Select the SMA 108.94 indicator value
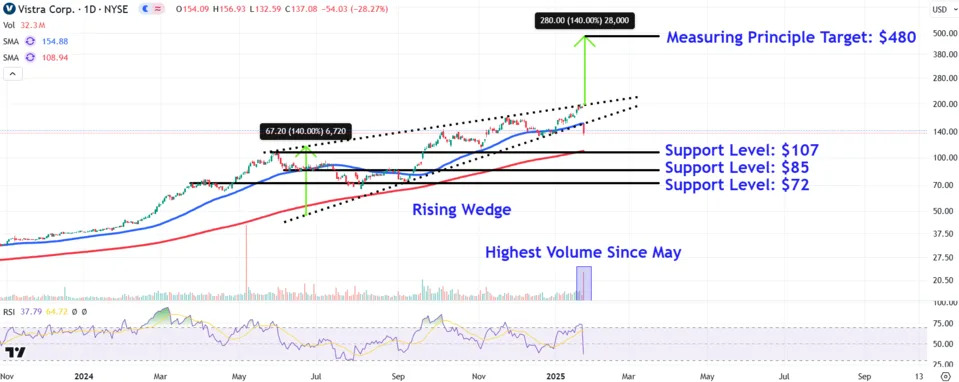The height and width of the screenshot is (382, 959). pos(54,57)
